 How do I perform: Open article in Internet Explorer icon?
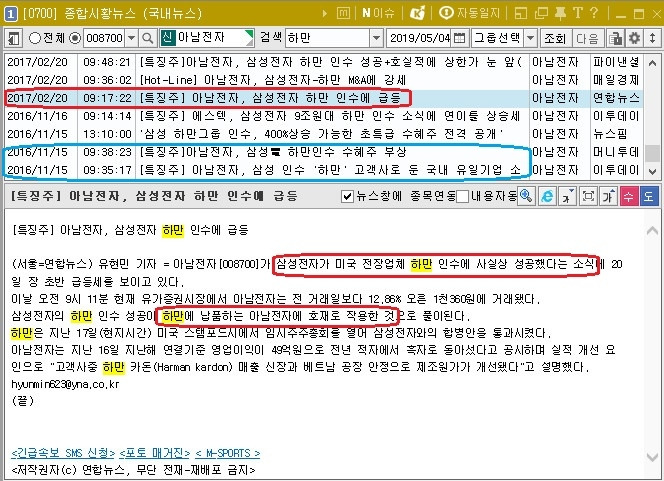(547, 196)
